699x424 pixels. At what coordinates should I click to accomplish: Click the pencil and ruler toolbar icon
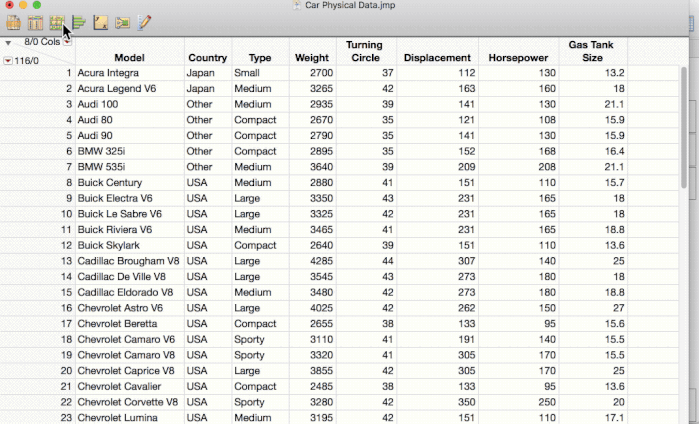[144, 22]
